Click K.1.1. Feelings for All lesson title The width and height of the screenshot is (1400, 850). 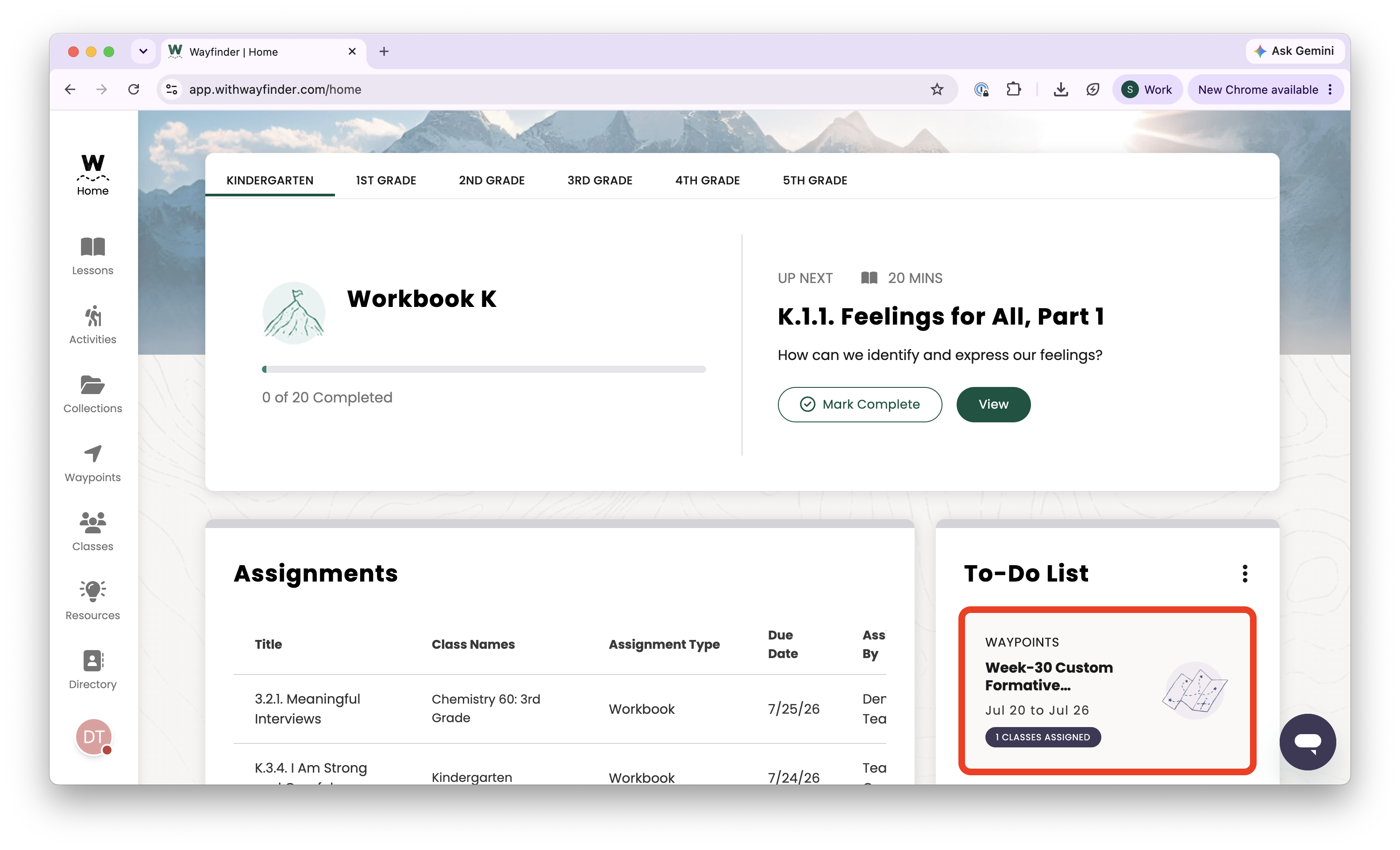(x=940, y=316)
